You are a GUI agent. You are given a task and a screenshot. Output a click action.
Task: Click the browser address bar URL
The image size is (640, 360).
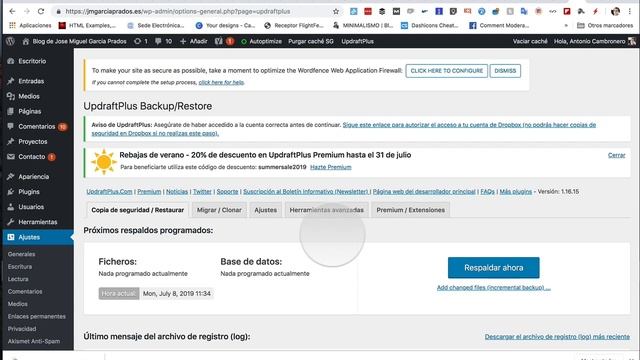point(178,11)
